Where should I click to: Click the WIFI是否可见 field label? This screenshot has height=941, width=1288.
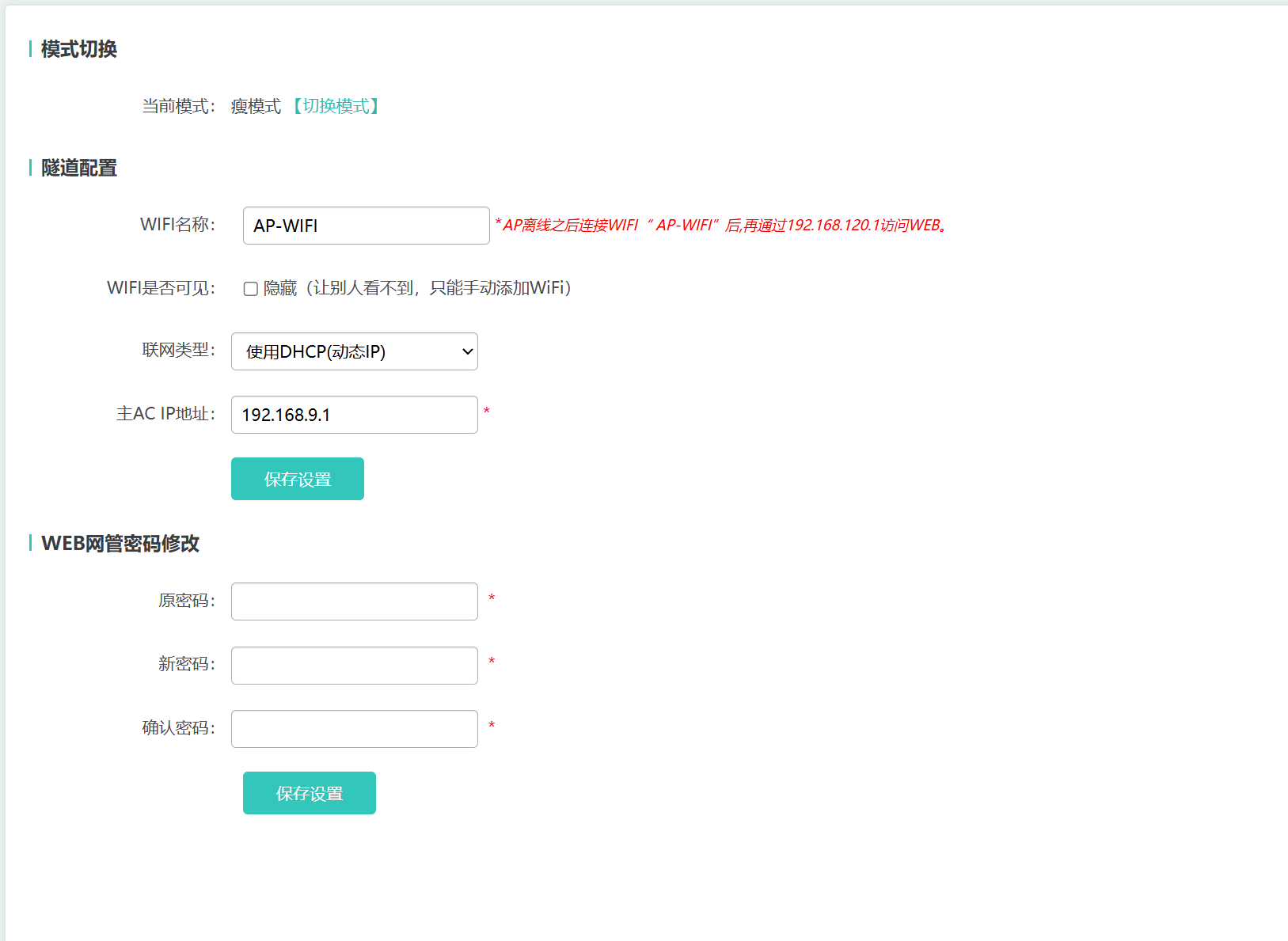pos(160,288)
